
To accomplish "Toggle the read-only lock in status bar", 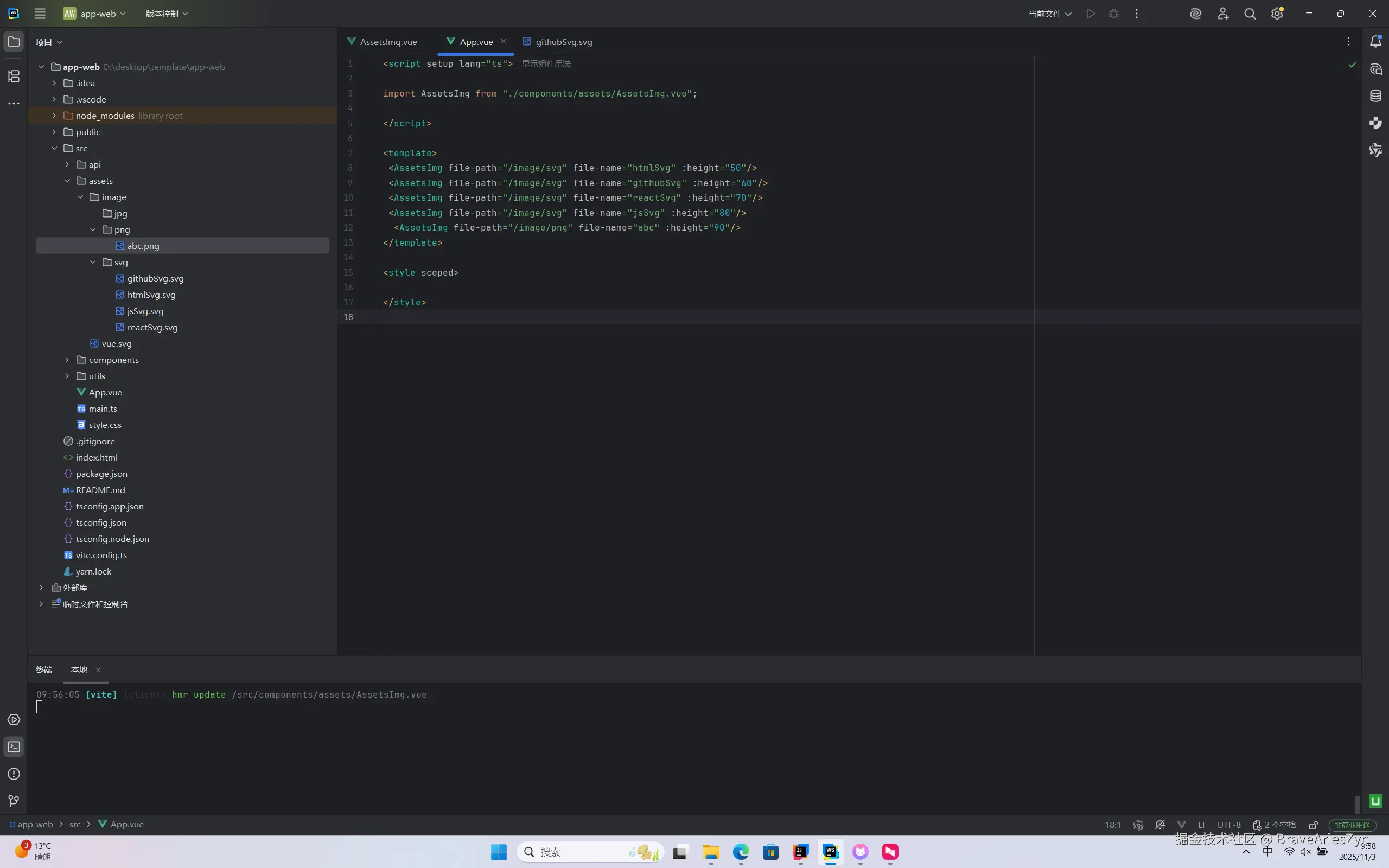I will (x=1313, y=825).
